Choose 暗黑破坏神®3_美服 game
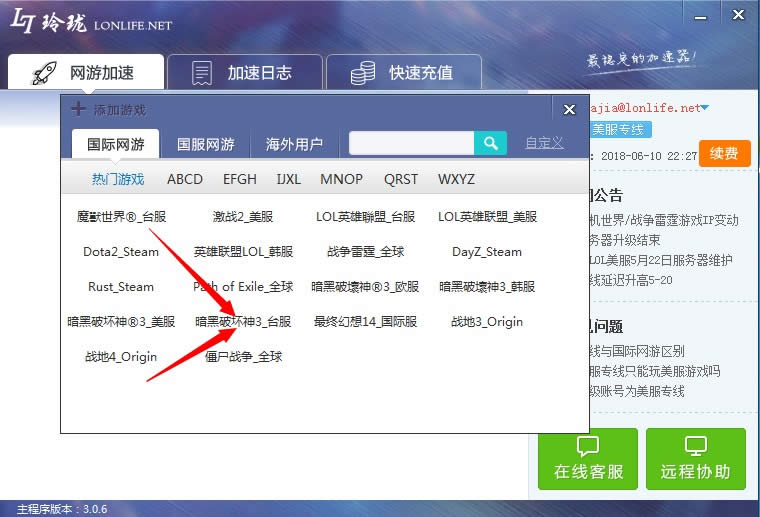The width and height of the screenshot is (760, 517). pyautogui.click(x=121, y=322)
